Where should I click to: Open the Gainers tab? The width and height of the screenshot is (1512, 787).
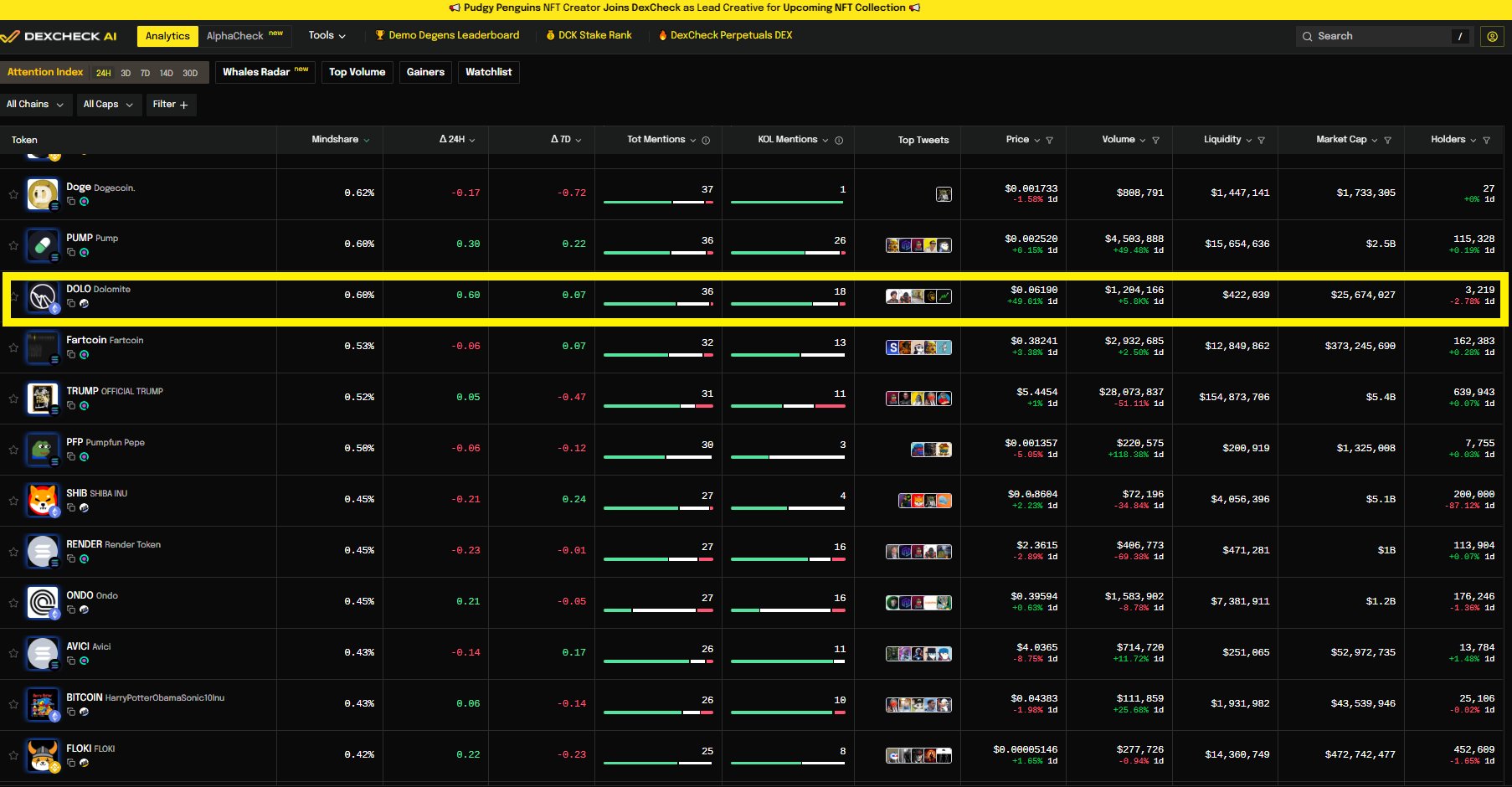(425, 72)
